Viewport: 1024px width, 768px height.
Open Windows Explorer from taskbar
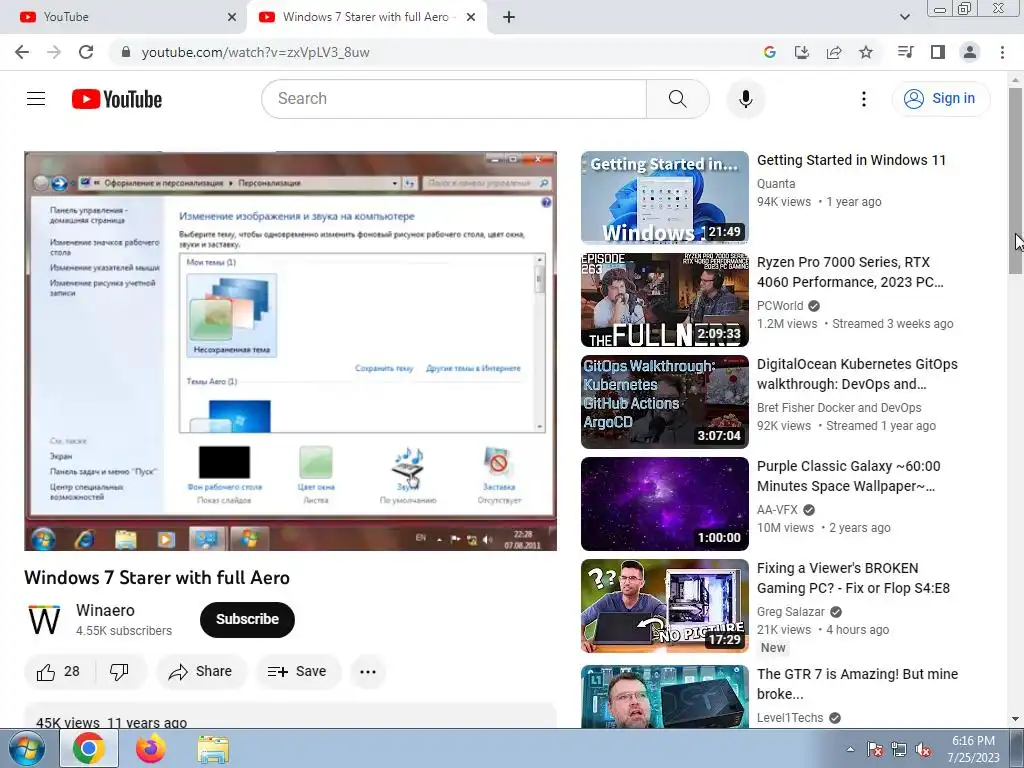pyautogui.click(x=214, y=748)
